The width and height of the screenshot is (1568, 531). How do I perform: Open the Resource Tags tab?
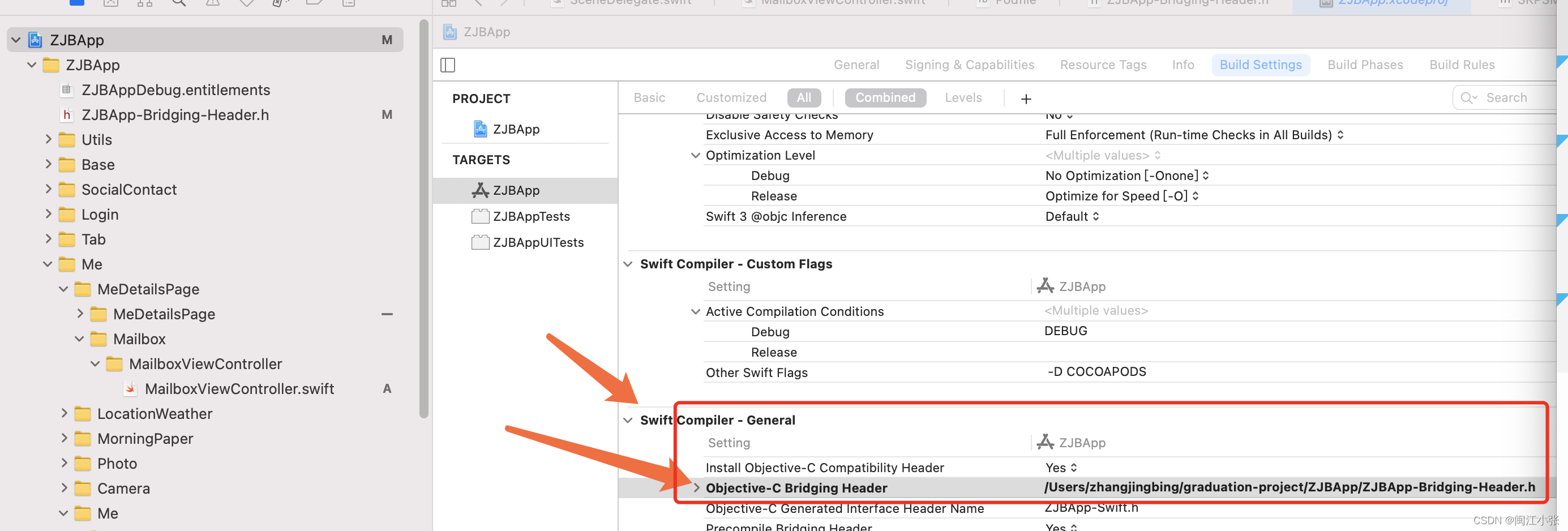click(x=1103, y=65)
